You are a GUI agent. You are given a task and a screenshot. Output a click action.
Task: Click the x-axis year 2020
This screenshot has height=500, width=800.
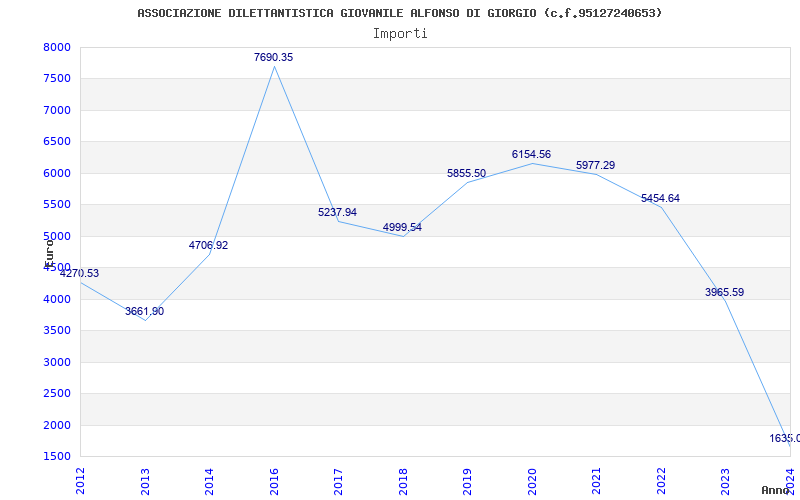533,481
